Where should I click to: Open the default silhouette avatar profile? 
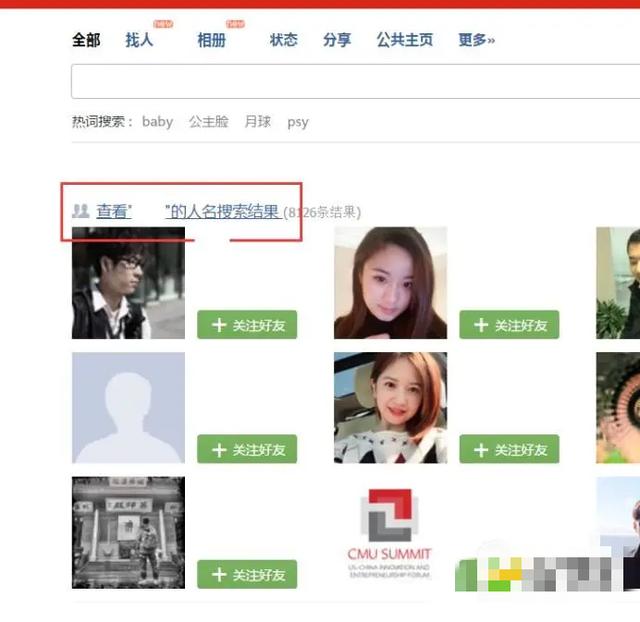(128, 408)
